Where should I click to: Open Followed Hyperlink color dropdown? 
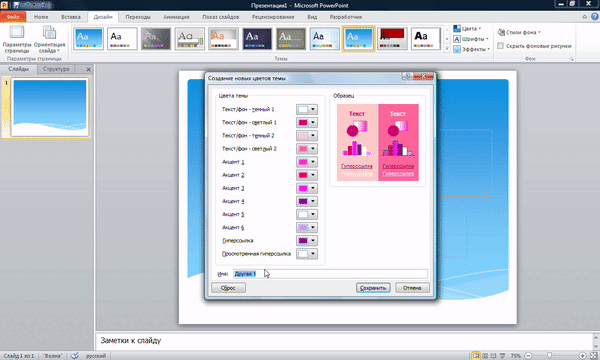(307, 254)
